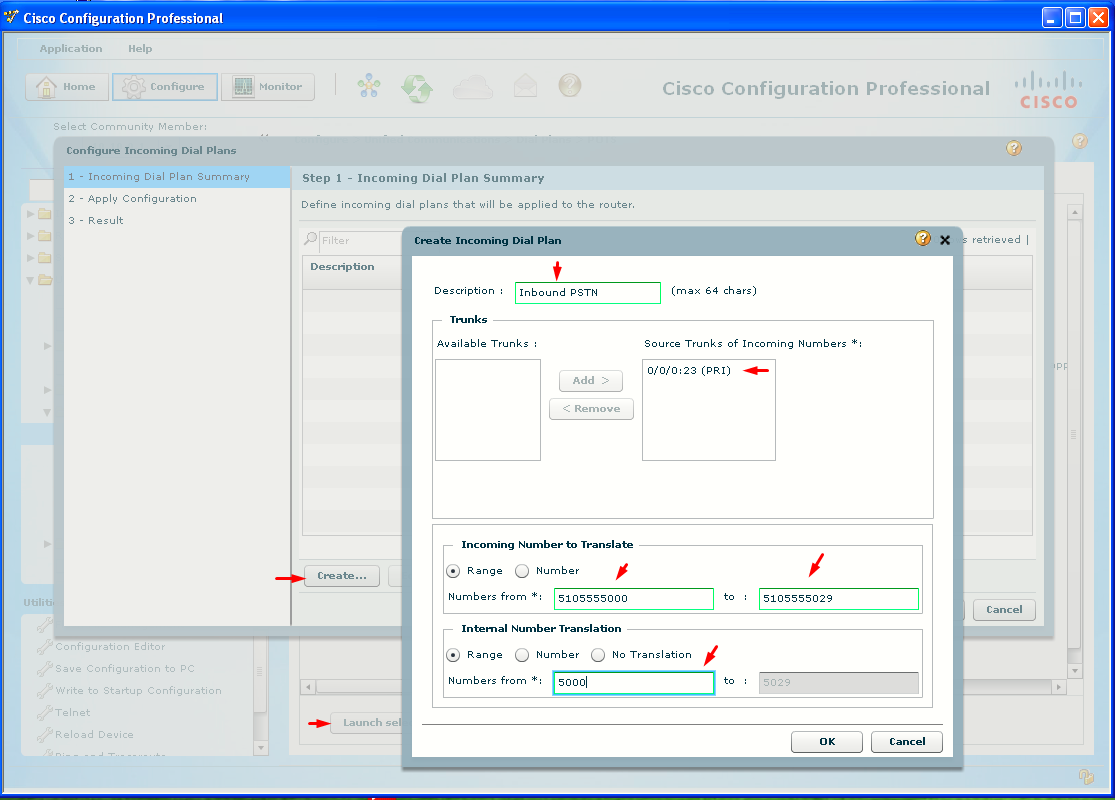
Task: Switch to Monitor view
Action: tap(268, 87)
